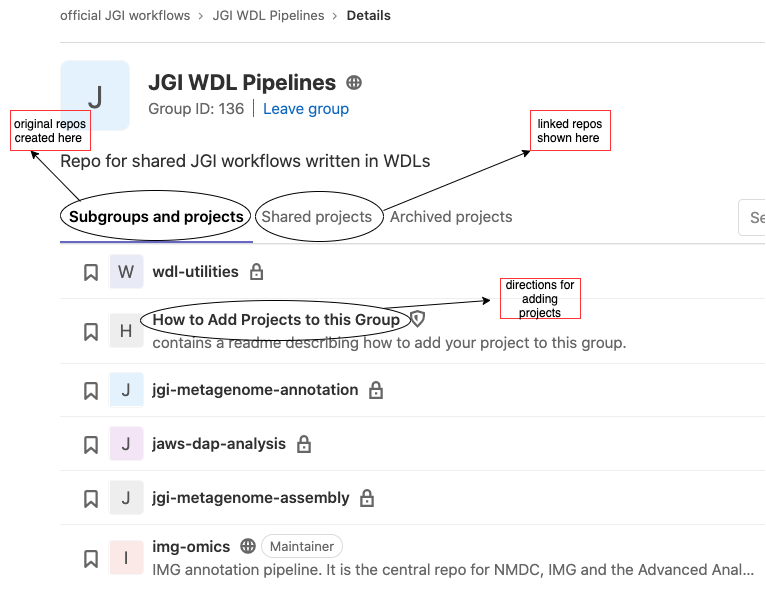Click the purple J avatar of jaws-dap-analysis
Viewport: 766px width, 597px height.
126,444
